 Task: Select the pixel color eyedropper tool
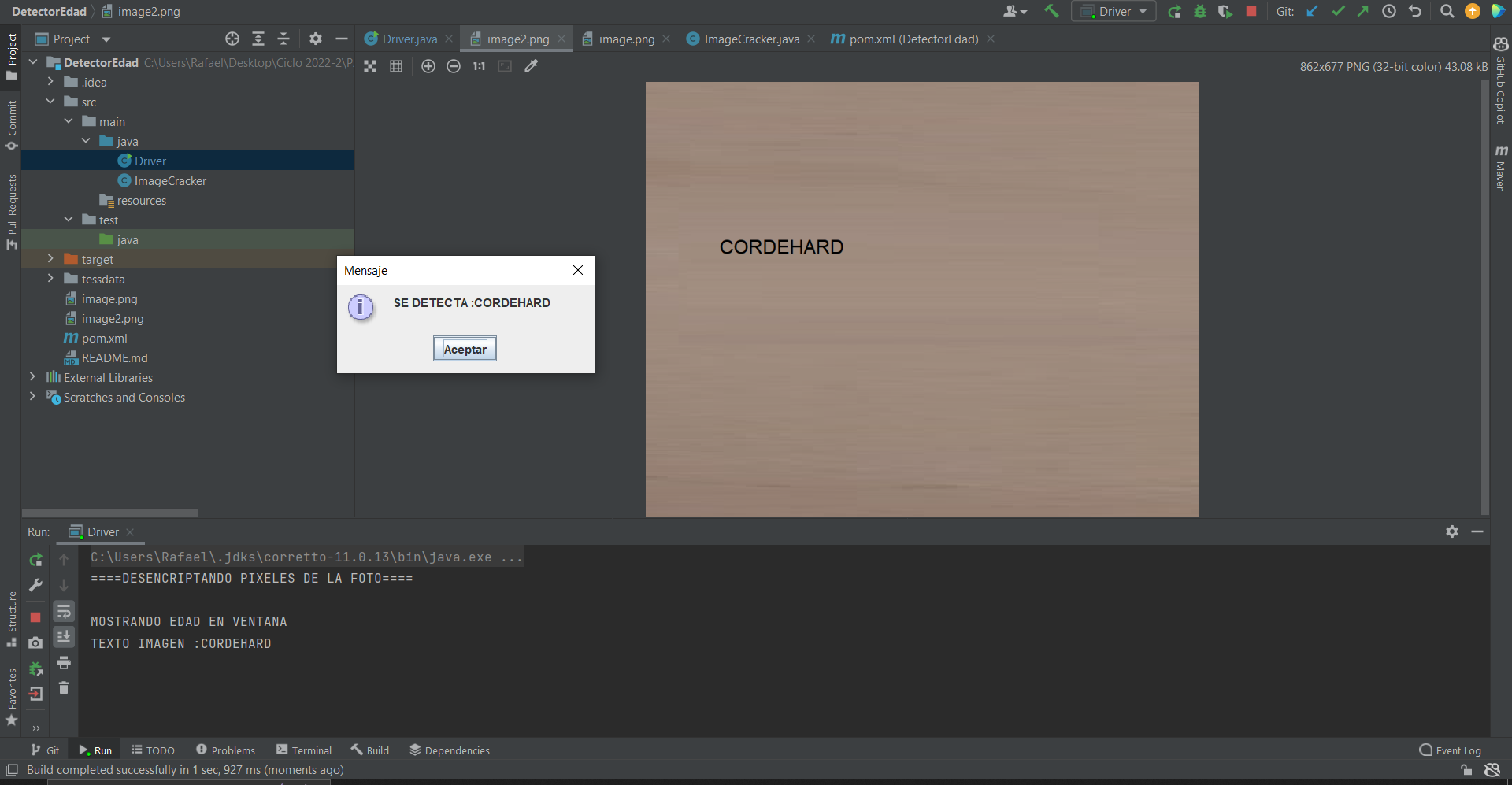(532, 66)
